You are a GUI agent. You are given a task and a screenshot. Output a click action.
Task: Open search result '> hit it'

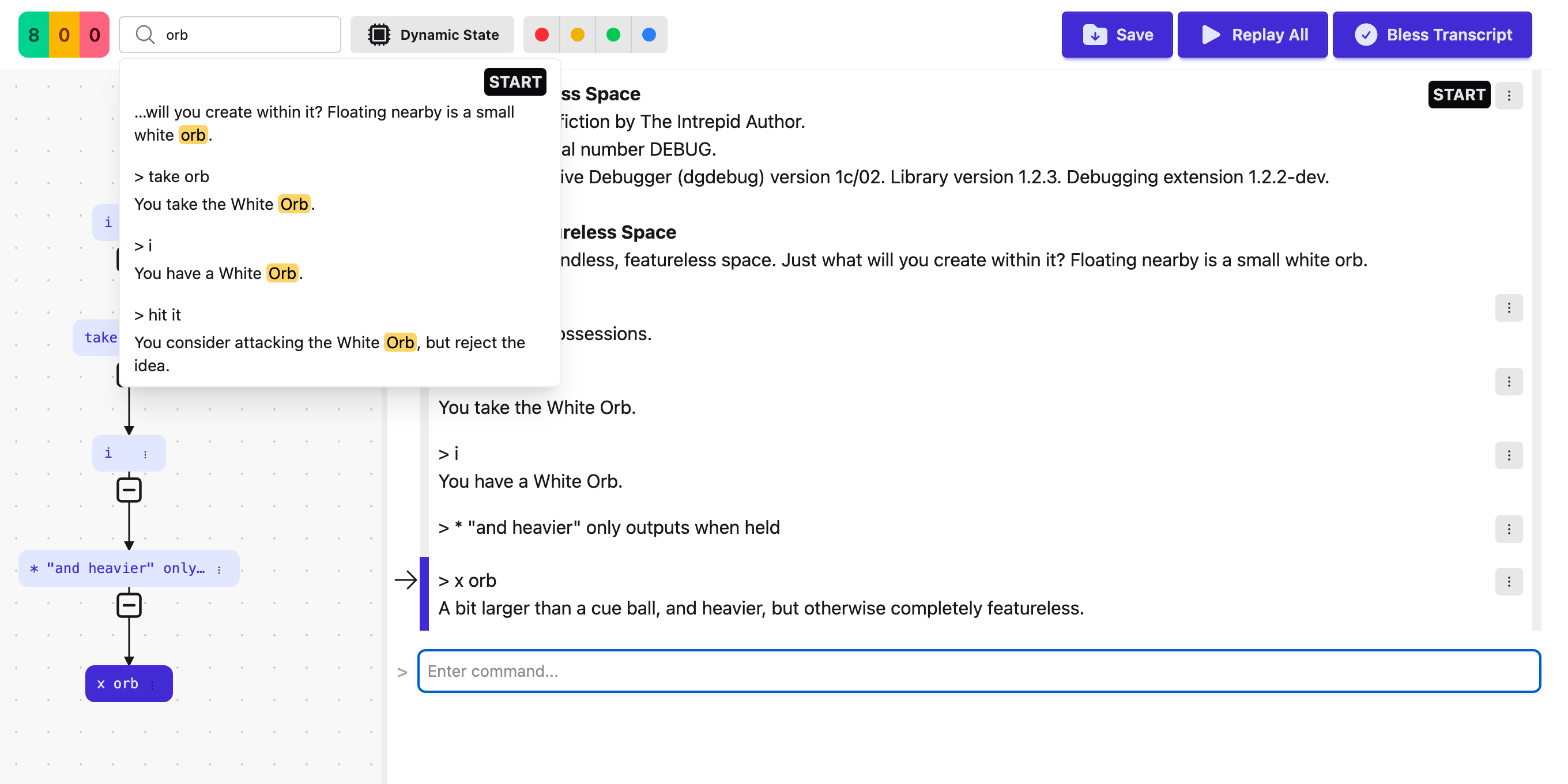[x=157, y=315]
